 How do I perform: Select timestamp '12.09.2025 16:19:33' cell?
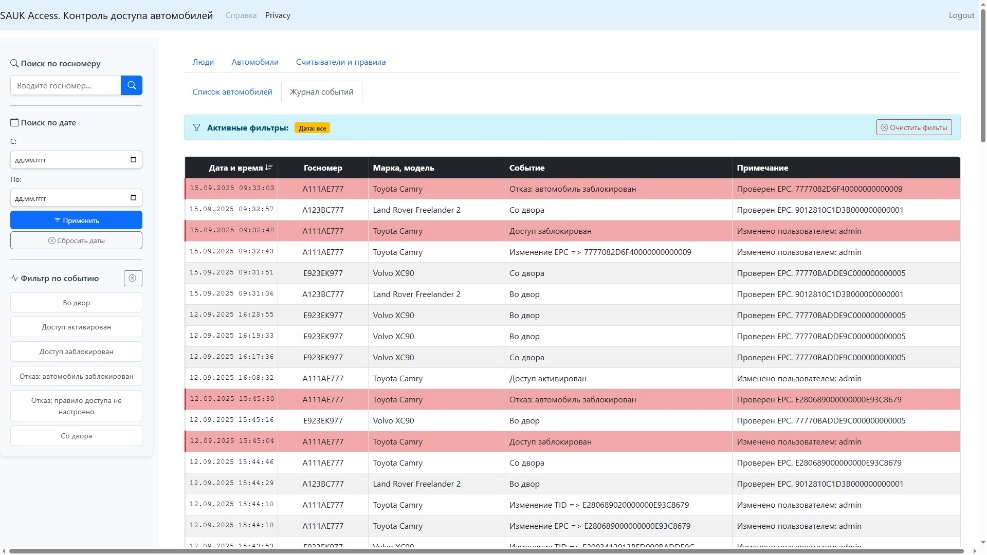click(x=232, y=335)
